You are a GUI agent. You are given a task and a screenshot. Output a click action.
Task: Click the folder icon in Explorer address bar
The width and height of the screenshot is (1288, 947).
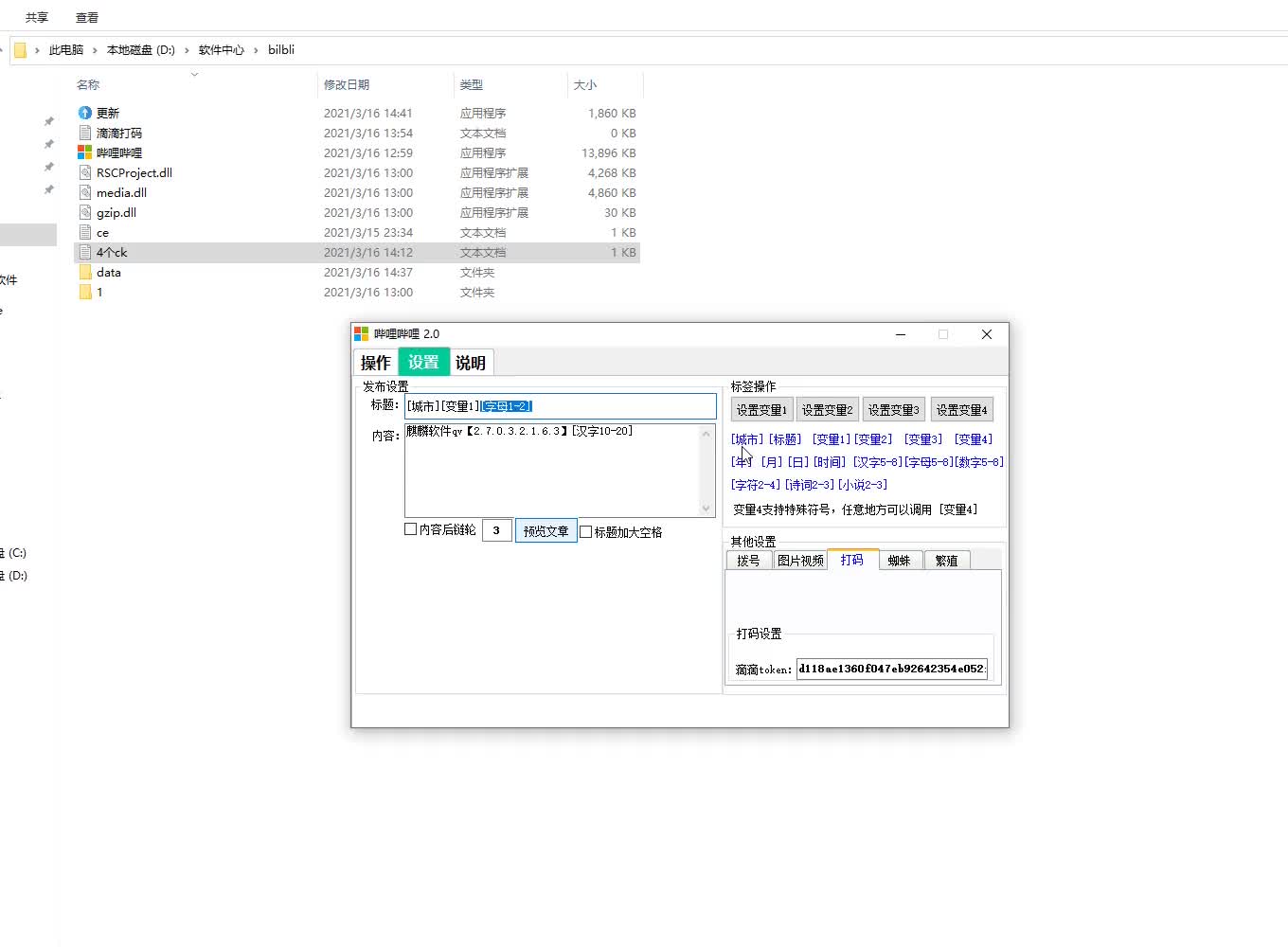(x=20, y=49)
